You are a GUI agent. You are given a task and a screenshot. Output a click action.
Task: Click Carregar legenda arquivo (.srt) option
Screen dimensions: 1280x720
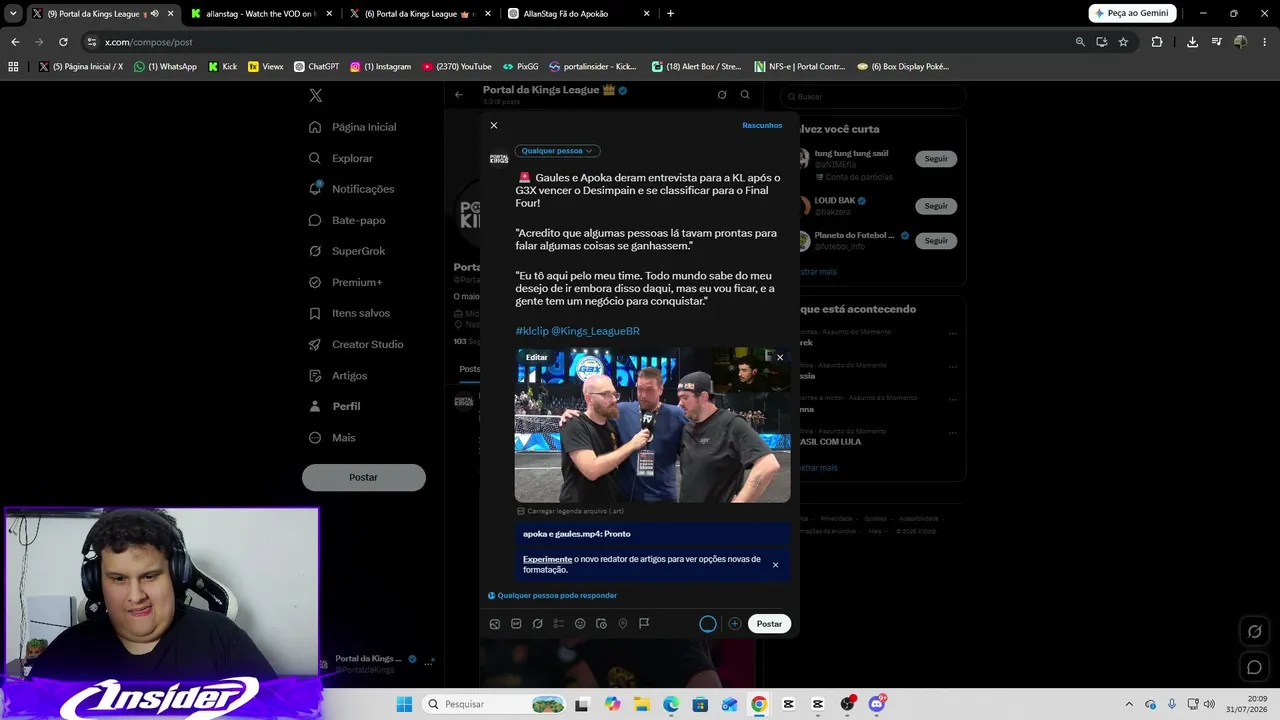(570, 511)
